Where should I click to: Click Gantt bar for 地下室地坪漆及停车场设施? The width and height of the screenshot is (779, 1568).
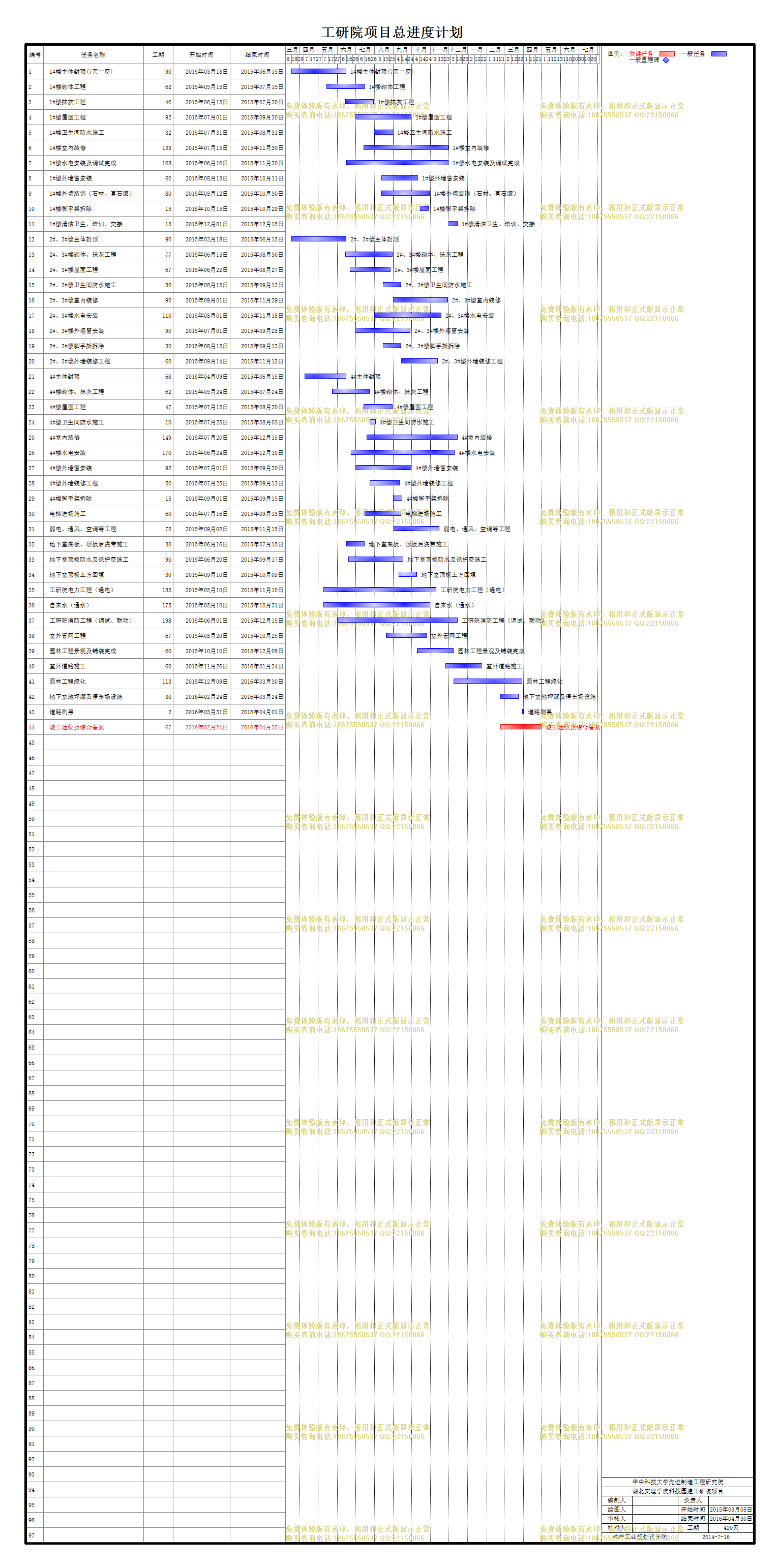click(x=510, y=696)
